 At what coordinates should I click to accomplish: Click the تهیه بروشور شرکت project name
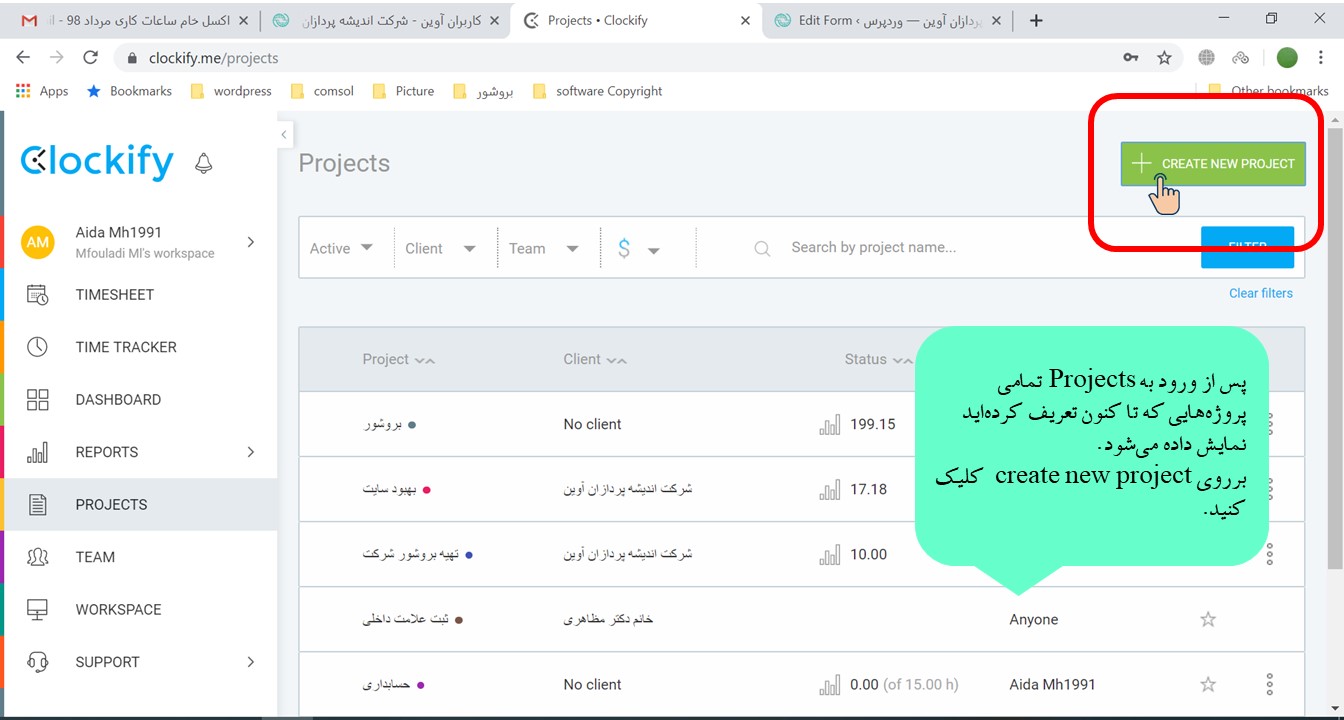coord(411,554)
